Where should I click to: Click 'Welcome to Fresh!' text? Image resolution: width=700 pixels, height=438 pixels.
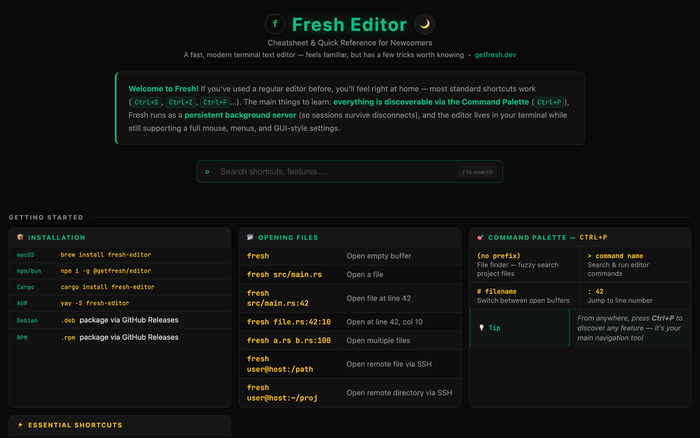click(x=163, y=89)
